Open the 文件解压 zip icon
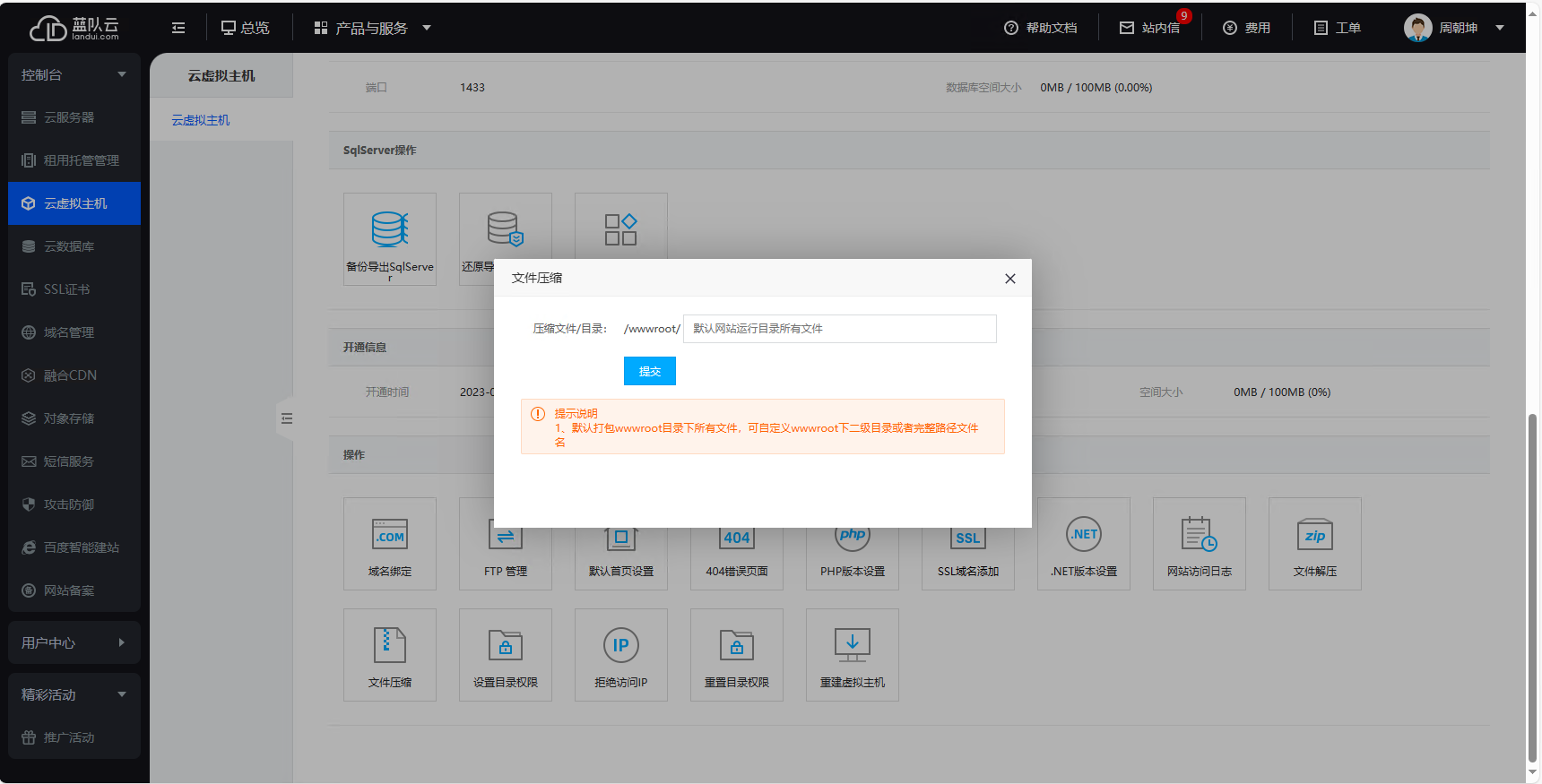Image resolution: width=1542 pixels, height=784 pixels. [1314, 544]
